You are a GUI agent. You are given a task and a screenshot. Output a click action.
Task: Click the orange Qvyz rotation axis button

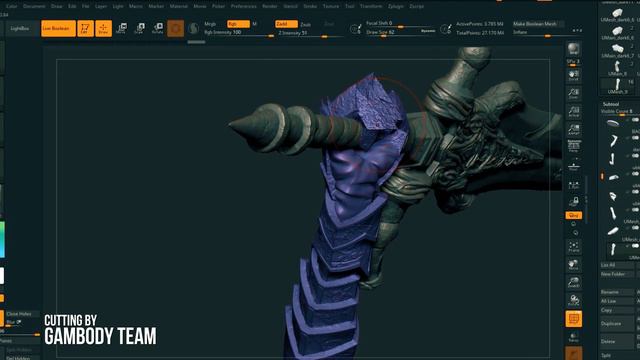573,215
